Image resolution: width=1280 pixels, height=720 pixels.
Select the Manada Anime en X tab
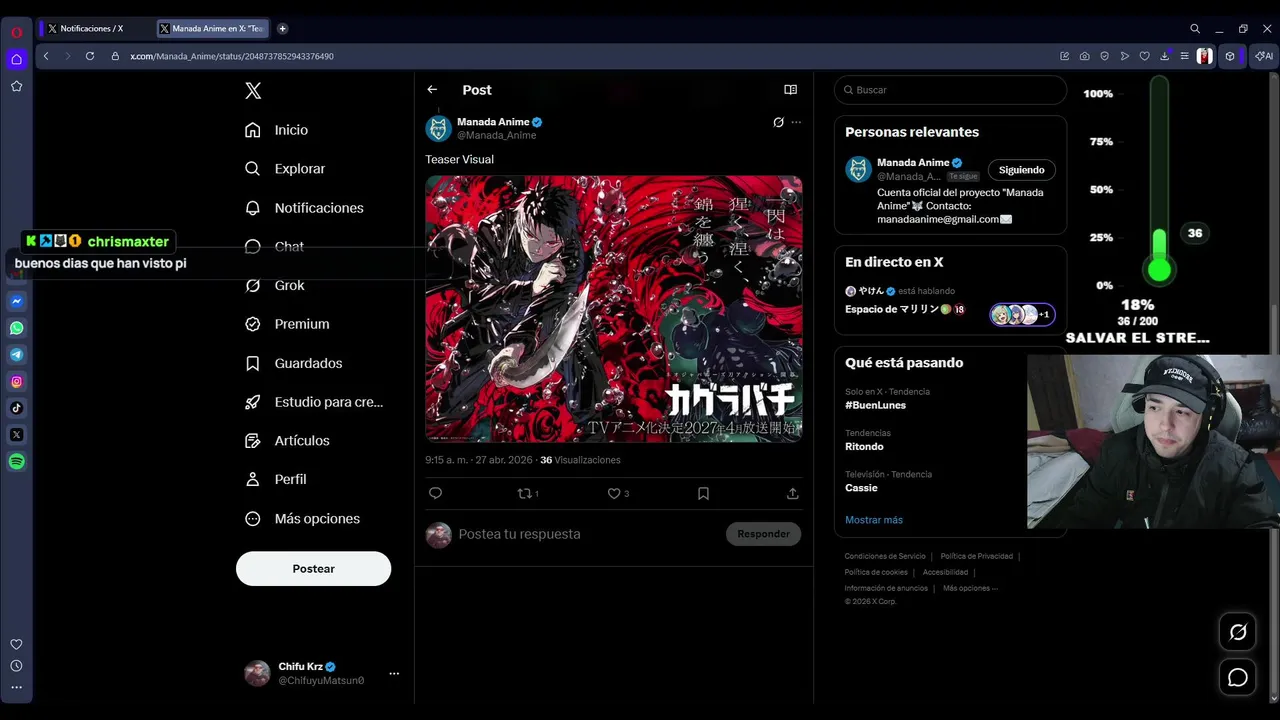(x=213, y=29)
